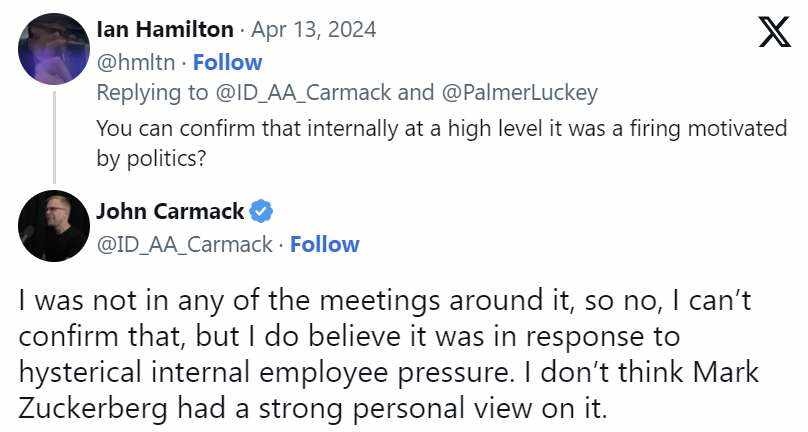Follow Ian Hamilton via the Follow link
This screenshot has height=432, width=808.
click(x=227, y=62)
